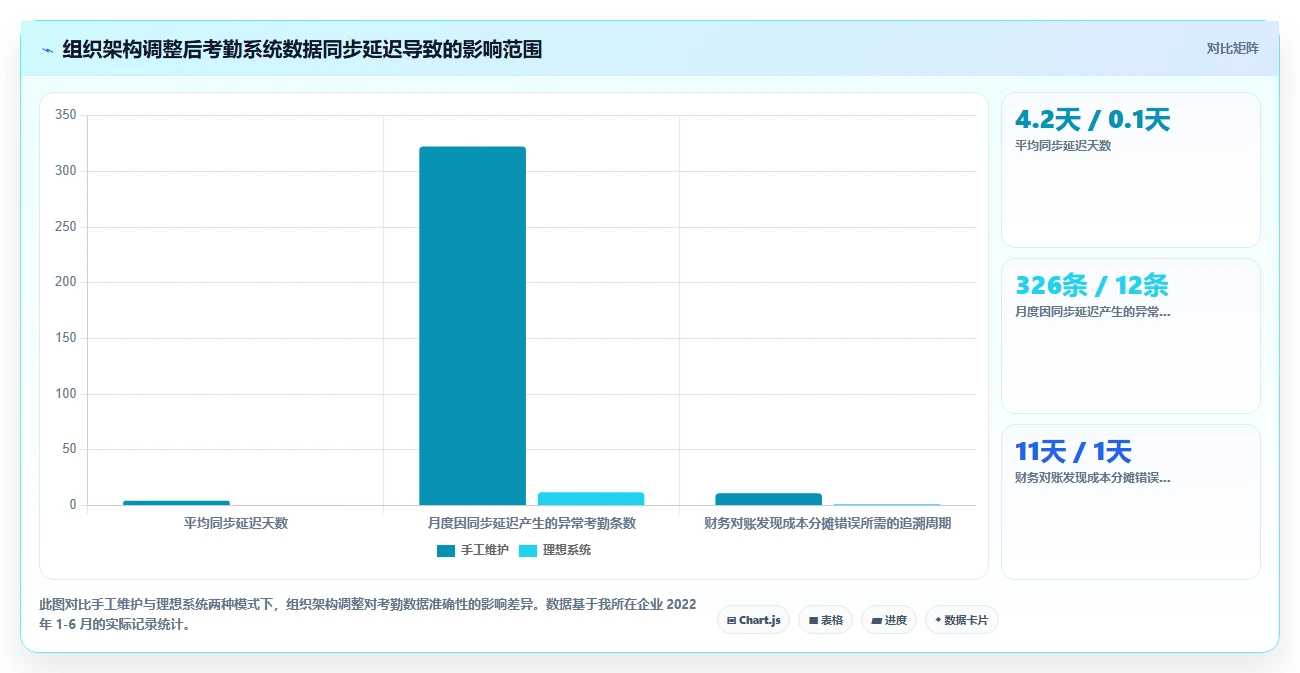Click the y-axis value 200
Image resolution: width=1300 pixels, height=673 pixels.
point(66,282)
